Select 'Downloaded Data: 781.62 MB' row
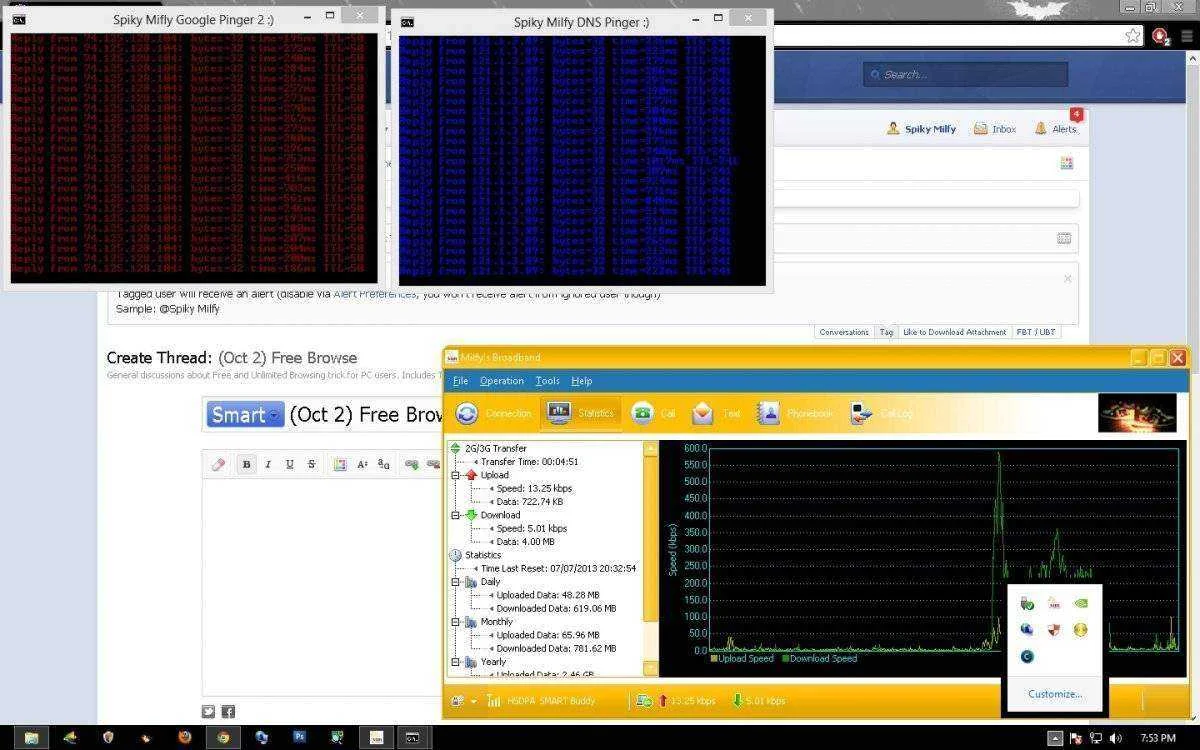The height and width of the screenshot is (750, 1200). (556, 648)
